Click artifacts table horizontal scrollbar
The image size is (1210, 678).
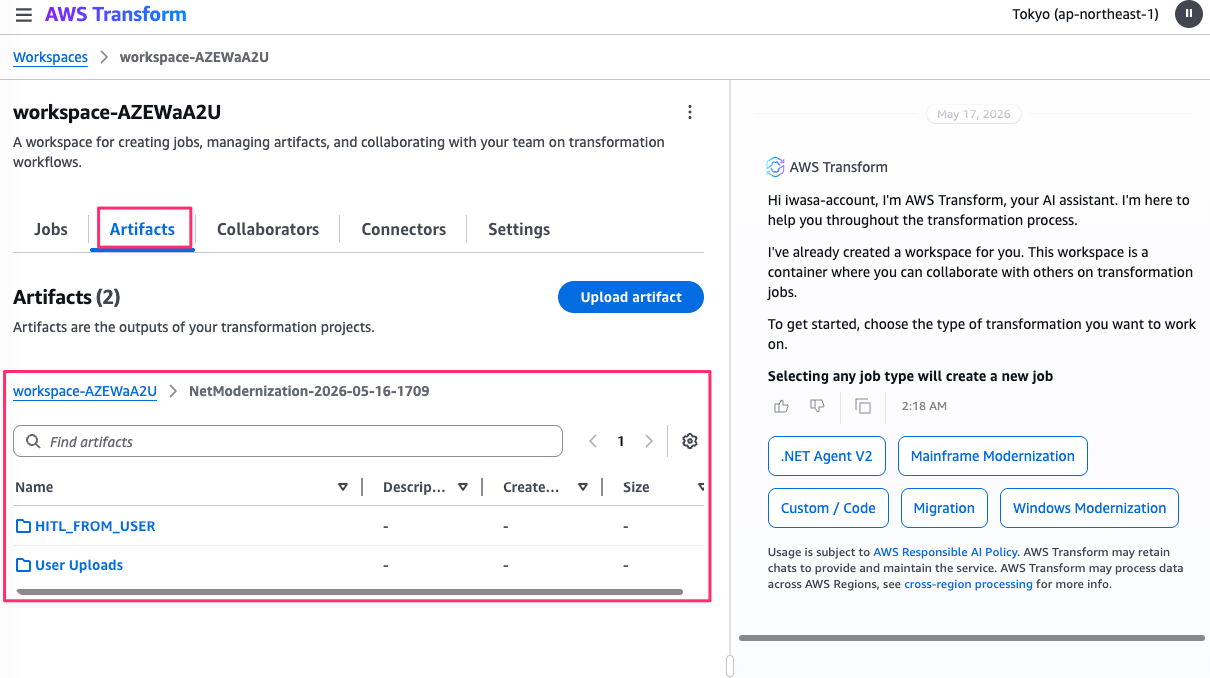[350, 592]
